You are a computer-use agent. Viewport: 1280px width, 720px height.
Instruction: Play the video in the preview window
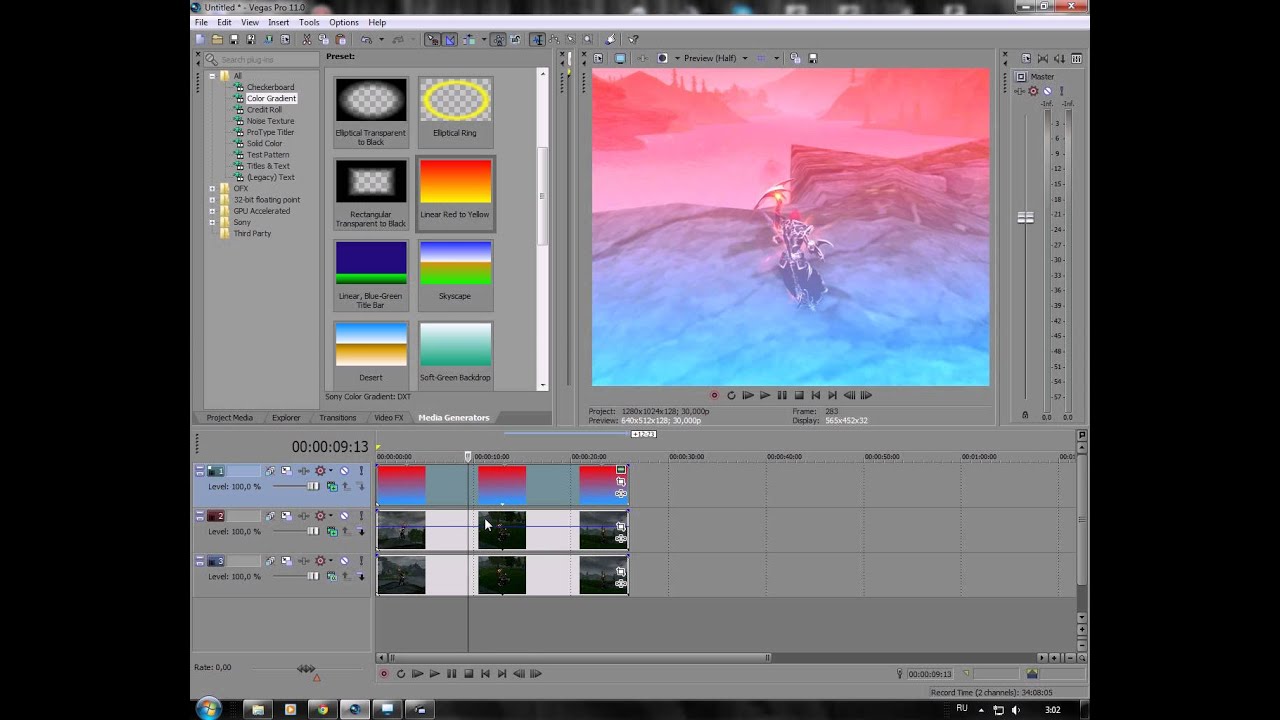click(765, 395)
